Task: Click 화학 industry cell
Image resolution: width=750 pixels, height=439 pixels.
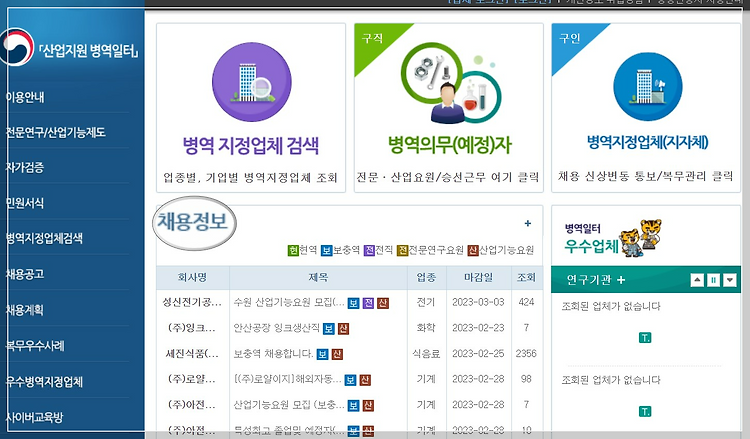Action: click(x=426, y=328)
